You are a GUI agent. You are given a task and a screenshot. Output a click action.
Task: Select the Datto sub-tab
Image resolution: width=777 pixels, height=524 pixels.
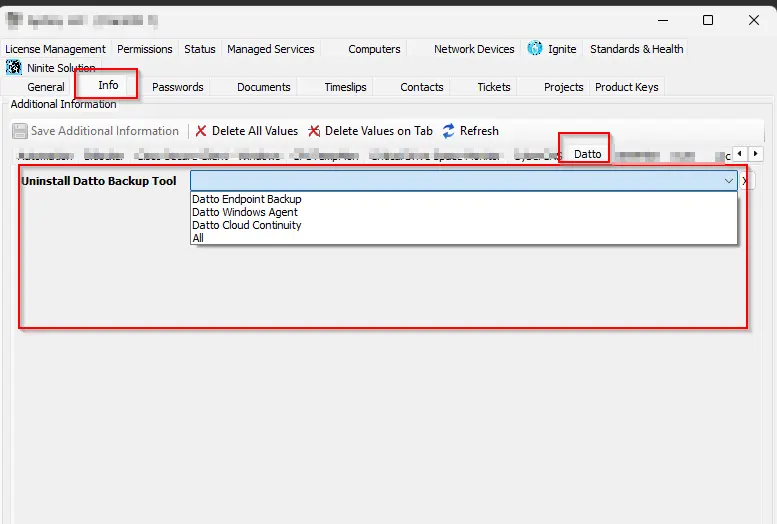tap(587, 154)
